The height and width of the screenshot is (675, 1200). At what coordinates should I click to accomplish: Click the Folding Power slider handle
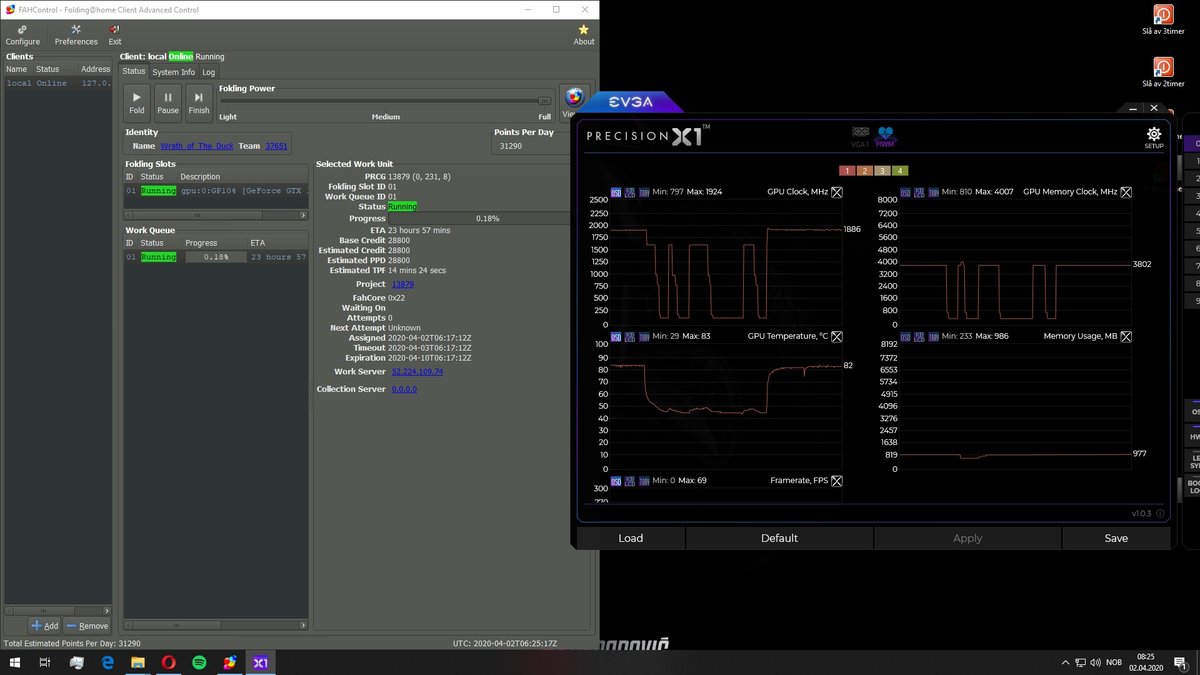pyautogui.click(x=545, y=100)
